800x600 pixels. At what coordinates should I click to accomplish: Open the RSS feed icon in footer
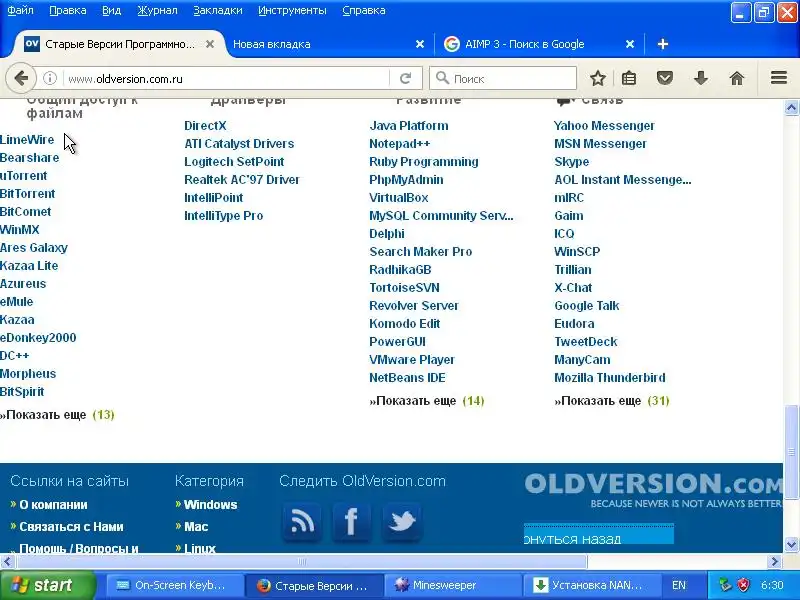pos(302,522)
